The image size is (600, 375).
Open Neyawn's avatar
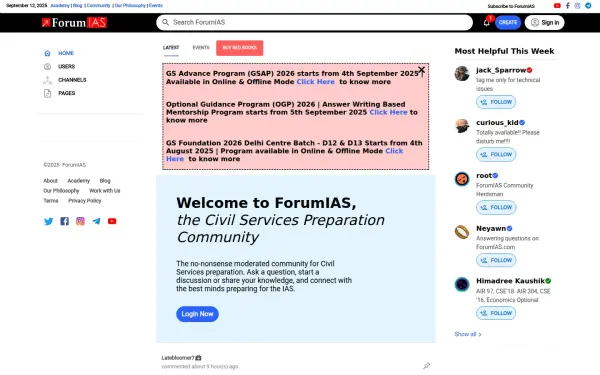tap(462, 232)
